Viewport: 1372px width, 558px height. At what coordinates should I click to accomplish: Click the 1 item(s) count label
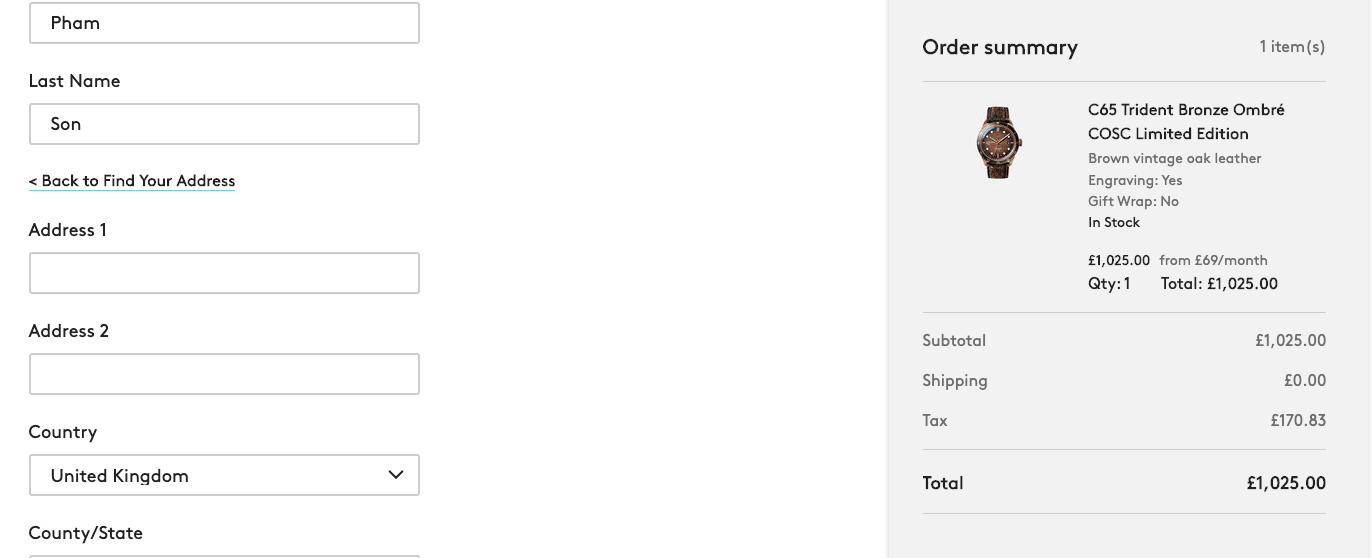[1292, 46]
